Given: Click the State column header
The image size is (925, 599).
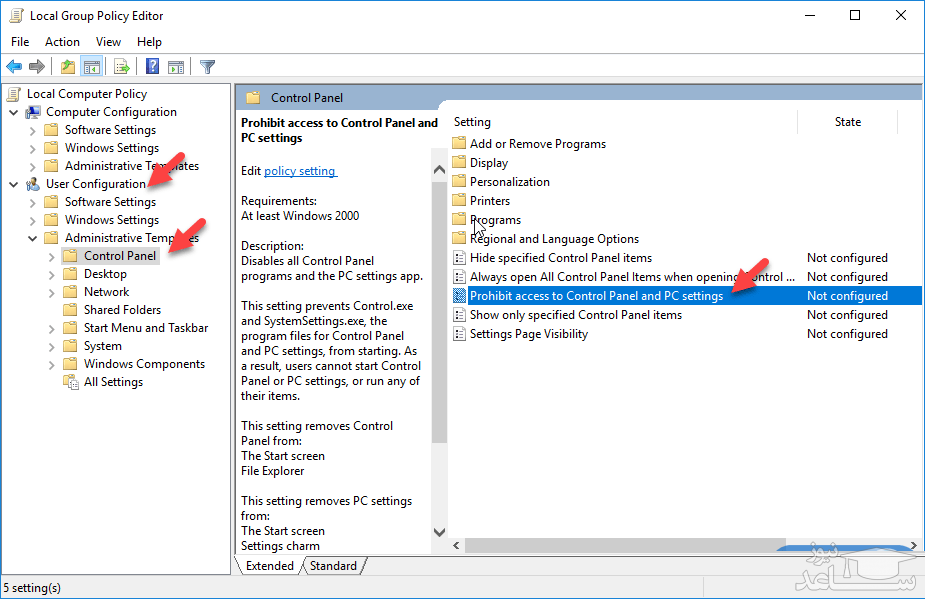Looking at the screenshot, I should pos(847,122).
